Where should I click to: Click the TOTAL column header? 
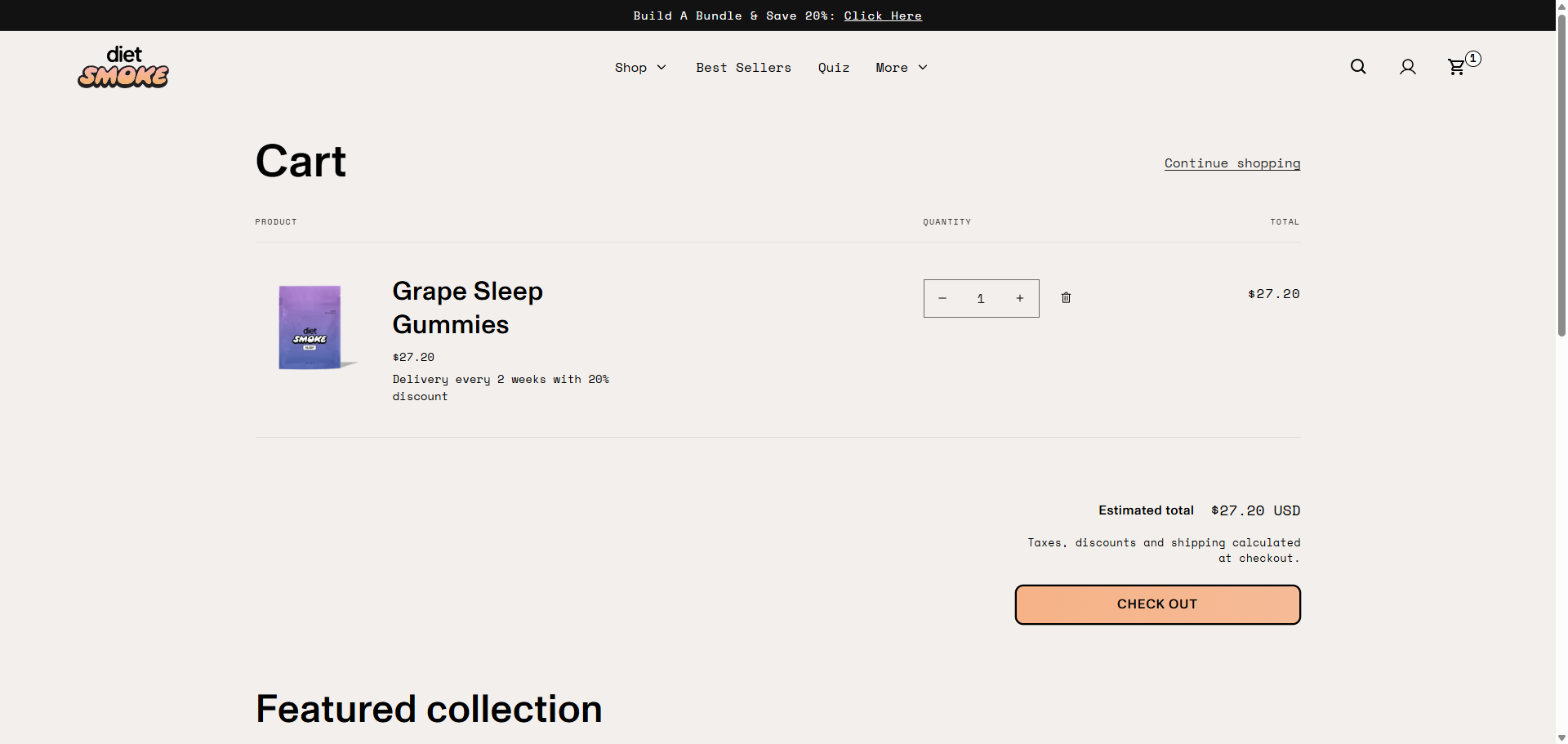[1285, 222]
